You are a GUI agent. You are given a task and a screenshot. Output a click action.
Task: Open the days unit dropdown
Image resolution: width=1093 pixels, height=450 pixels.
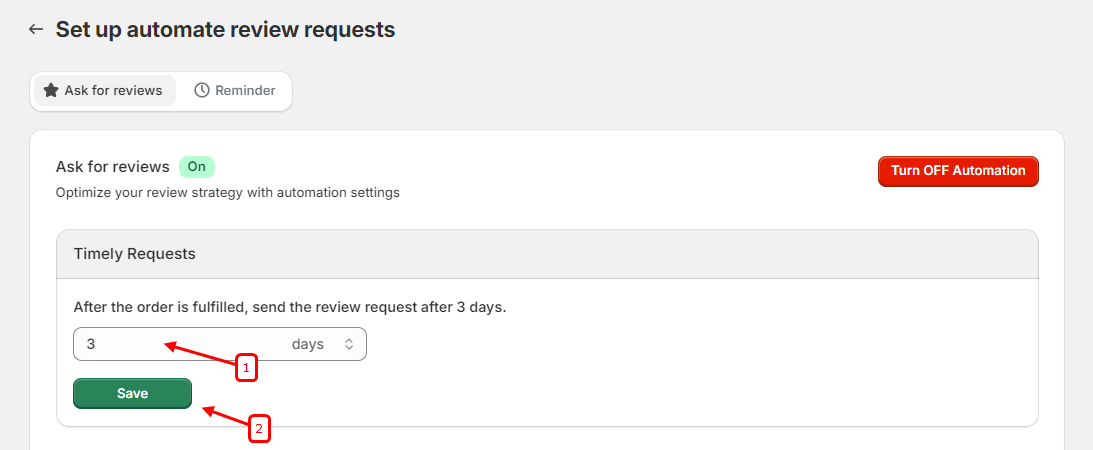tap(320, 344)
